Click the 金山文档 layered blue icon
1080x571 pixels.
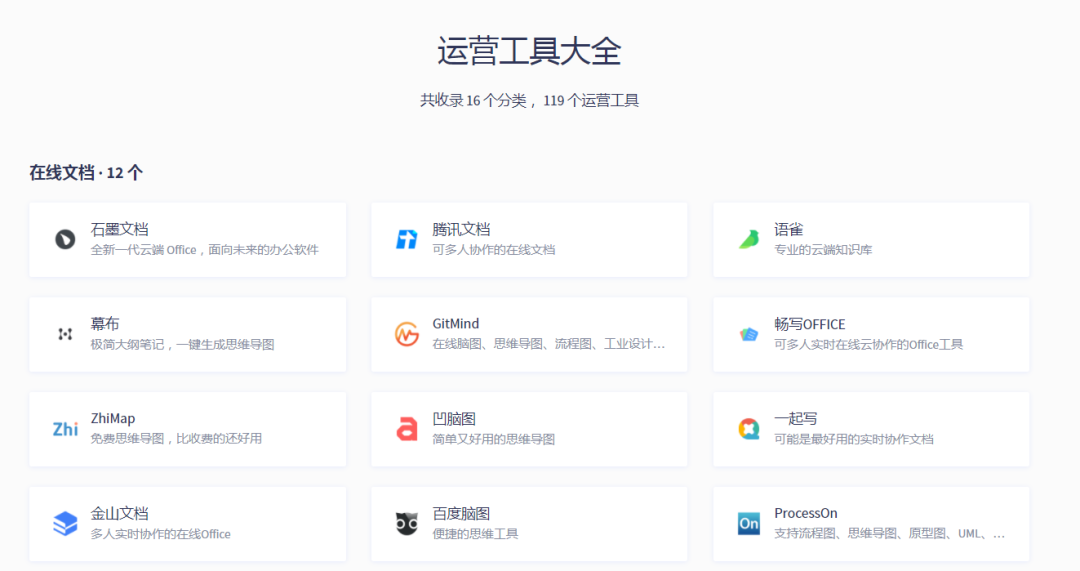pyautogui.click(x=65, y=523)
